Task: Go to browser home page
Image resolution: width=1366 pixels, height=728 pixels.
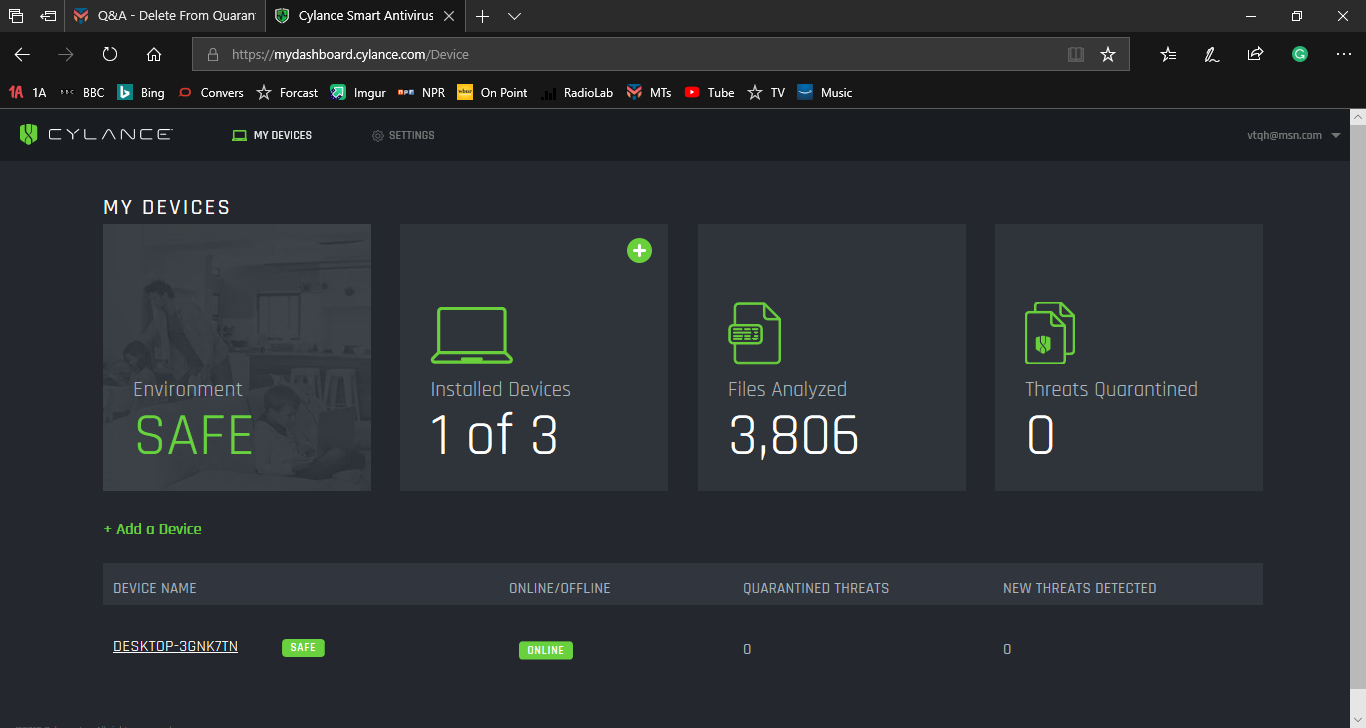Action: click(x=154, y=55)
